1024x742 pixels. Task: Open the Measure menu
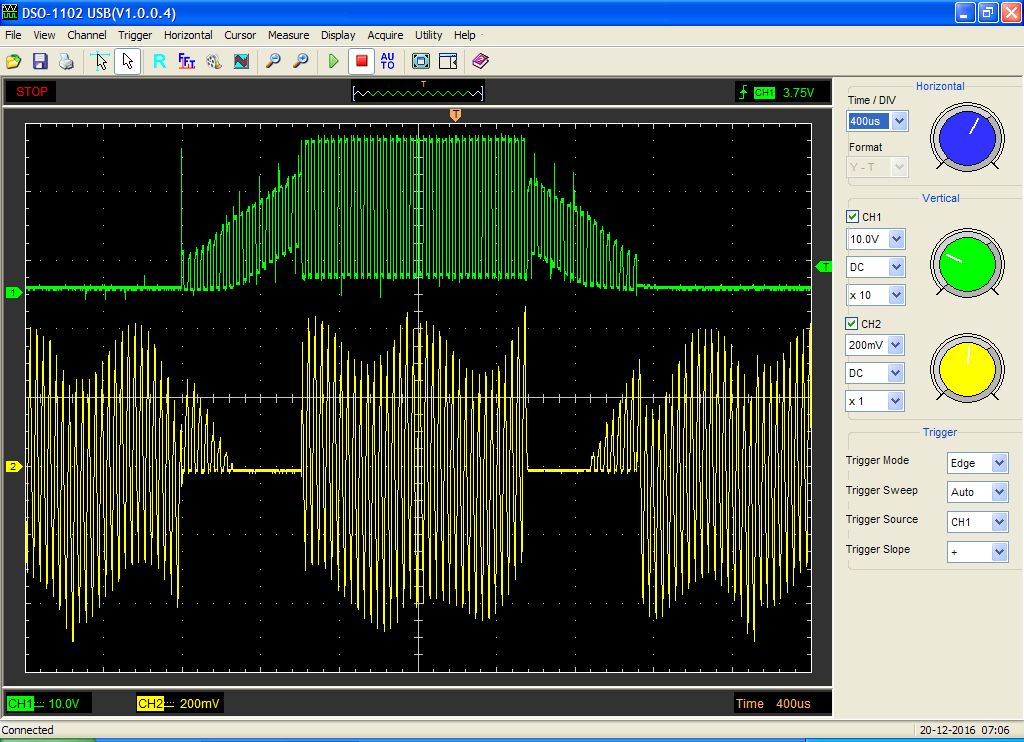coord(288,35)
